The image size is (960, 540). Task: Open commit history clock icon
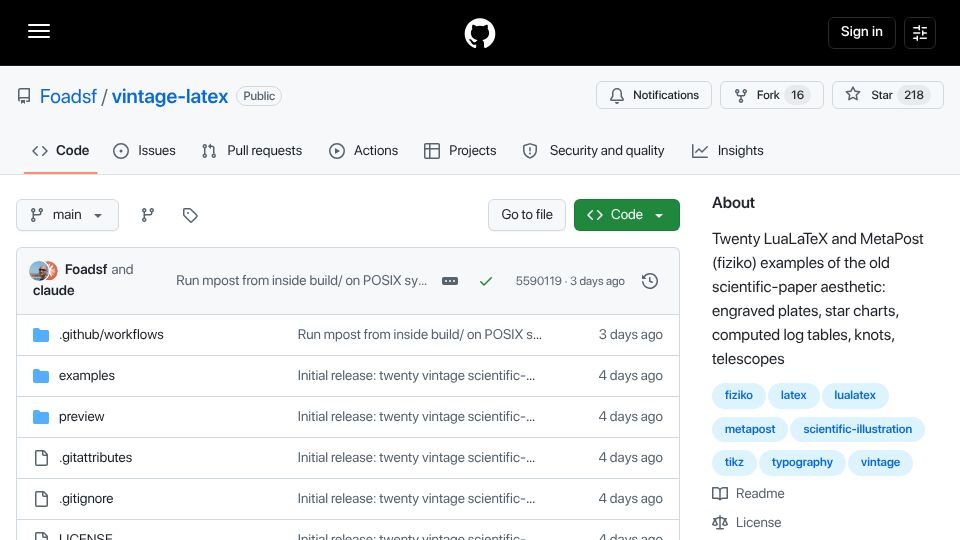[x=650, y=281]
